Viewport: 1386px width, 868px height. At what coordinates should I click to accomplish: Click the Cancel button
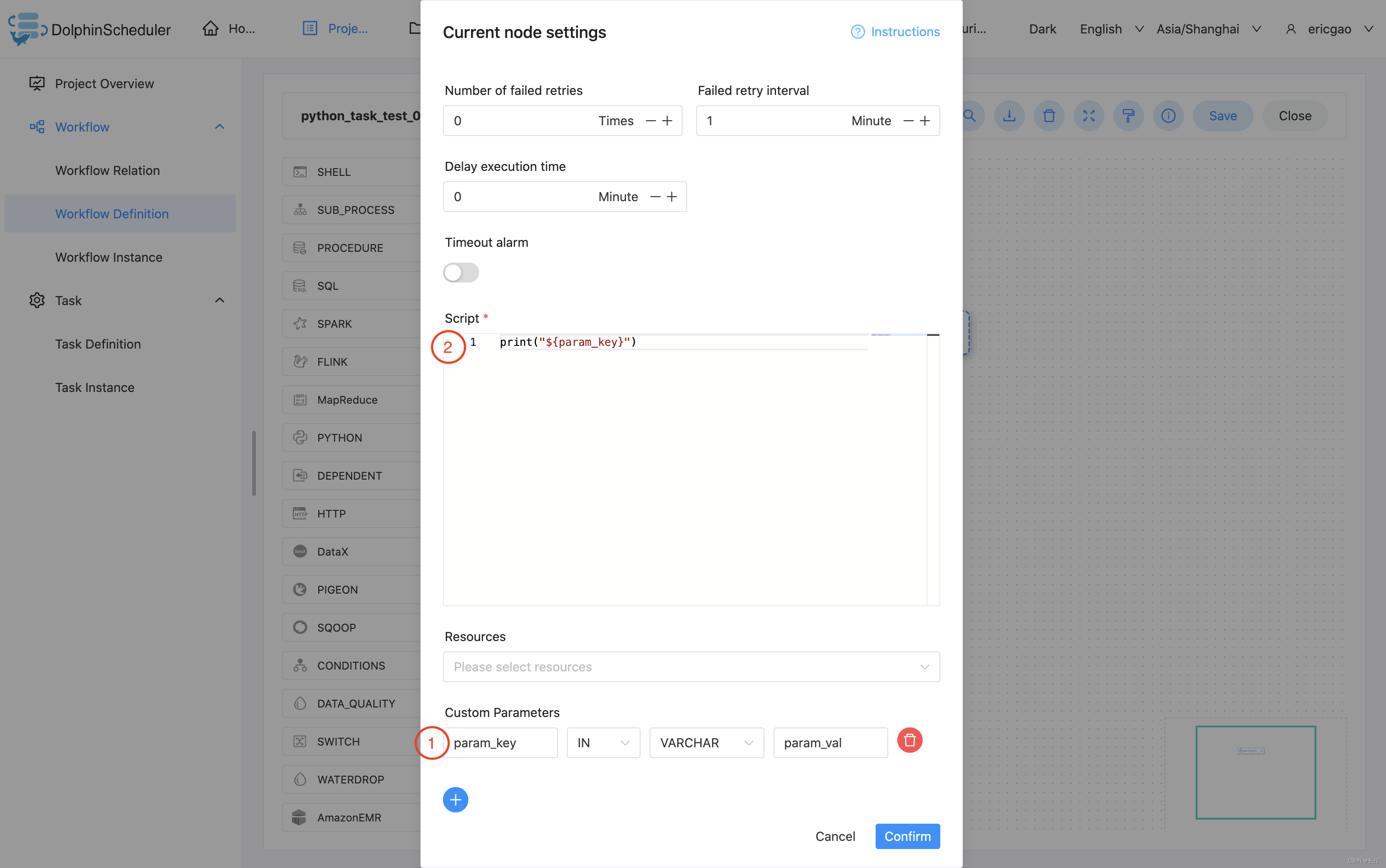click(x=835, y=836)
